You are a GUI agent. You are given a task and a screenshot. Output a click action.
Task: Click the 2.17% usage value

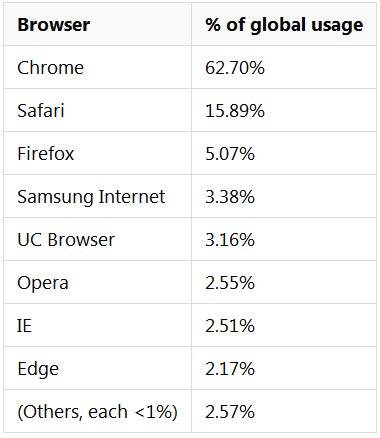(x=230, y=368)
